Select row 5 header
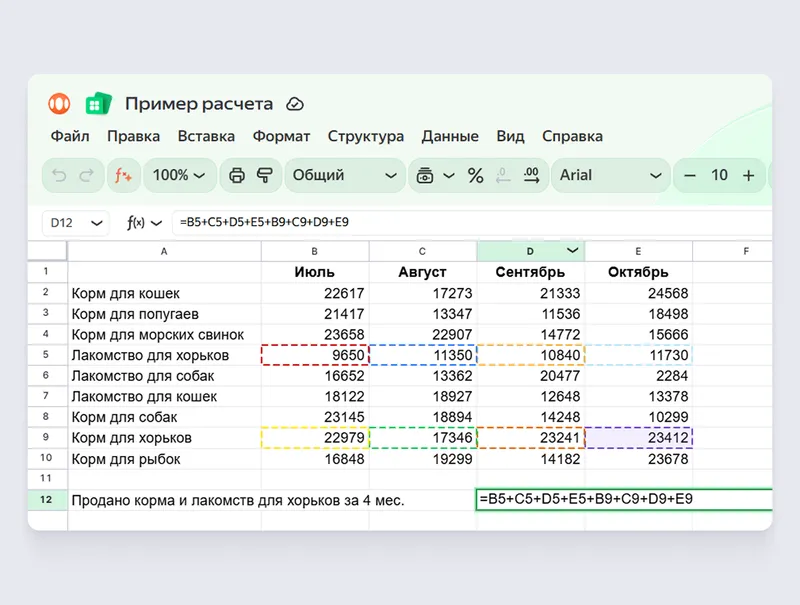The image size is (800, 605). (47, 355)
